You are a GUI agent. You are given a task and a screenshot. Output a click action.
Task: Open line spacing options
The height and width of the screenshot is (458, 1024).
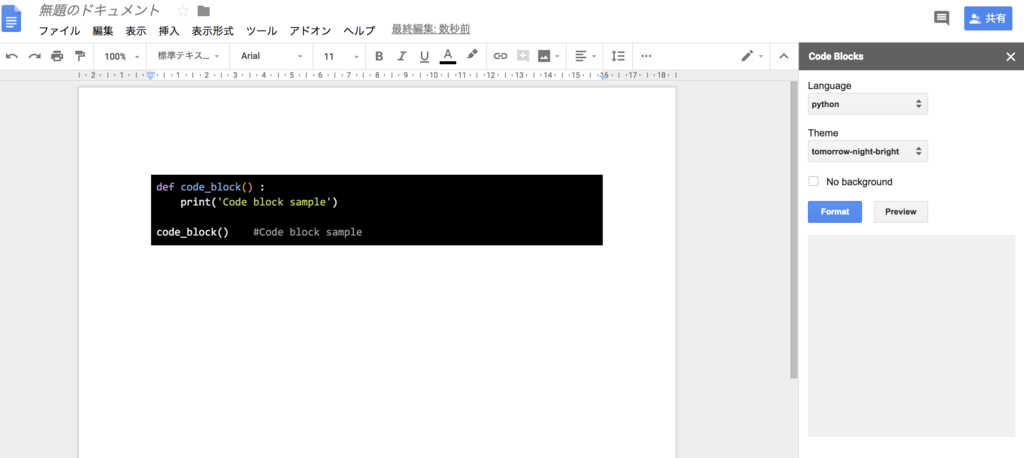pyautogui.click(x=618, y=56)
